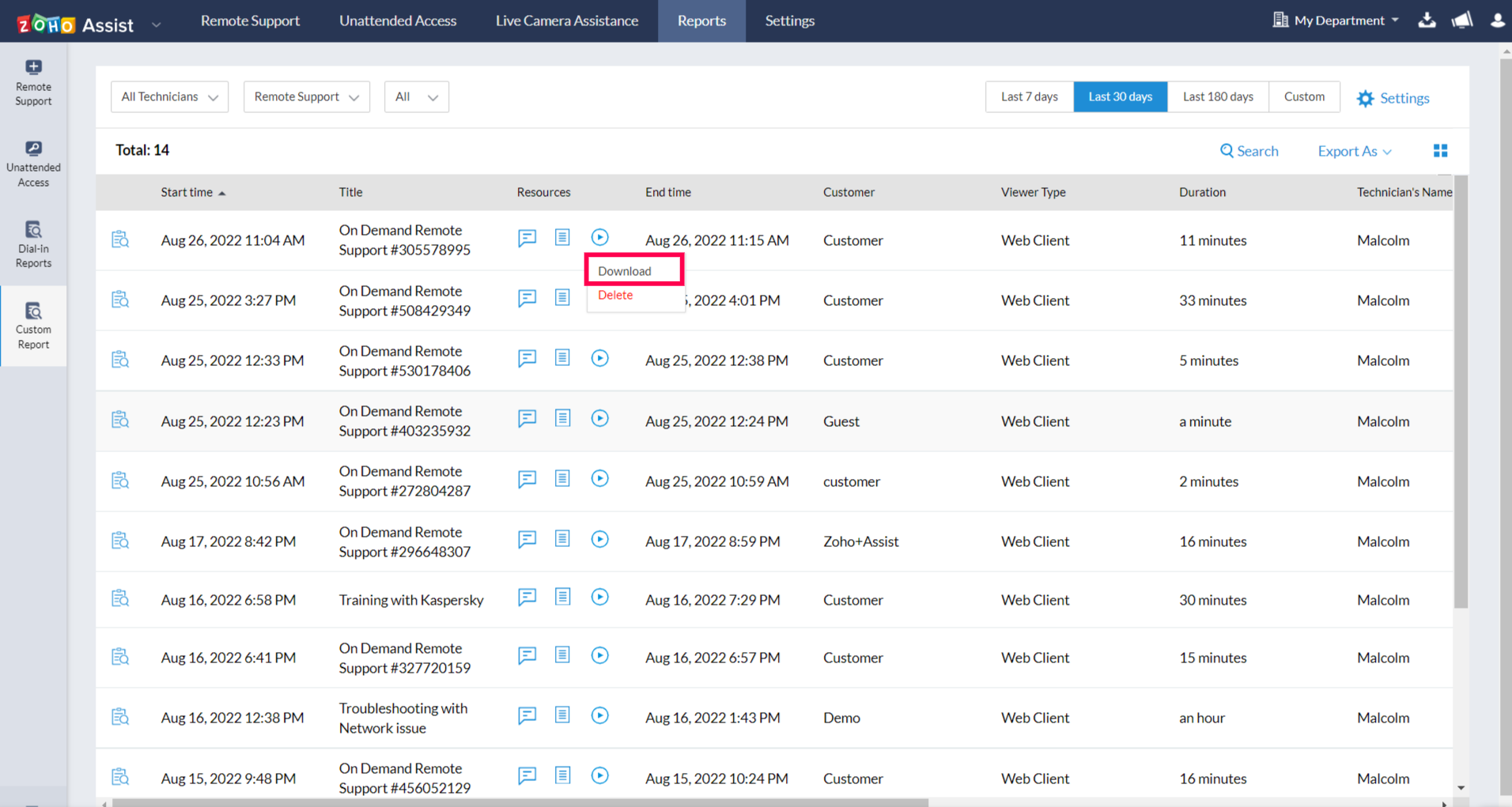
Task: Choose Download from the context menu
Action: point(624,270)
